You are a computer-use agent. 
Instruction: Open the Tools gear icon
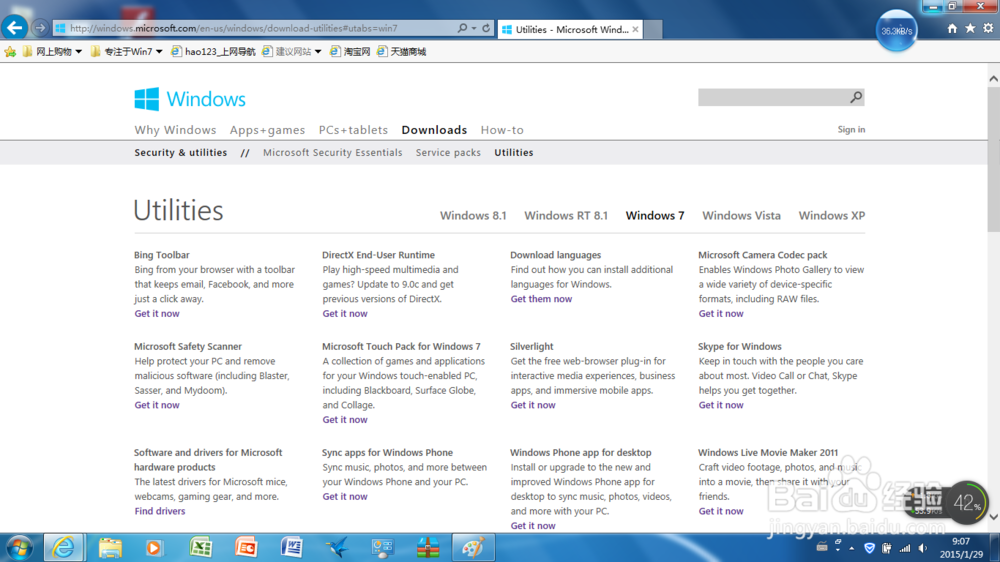click(988, 28)
